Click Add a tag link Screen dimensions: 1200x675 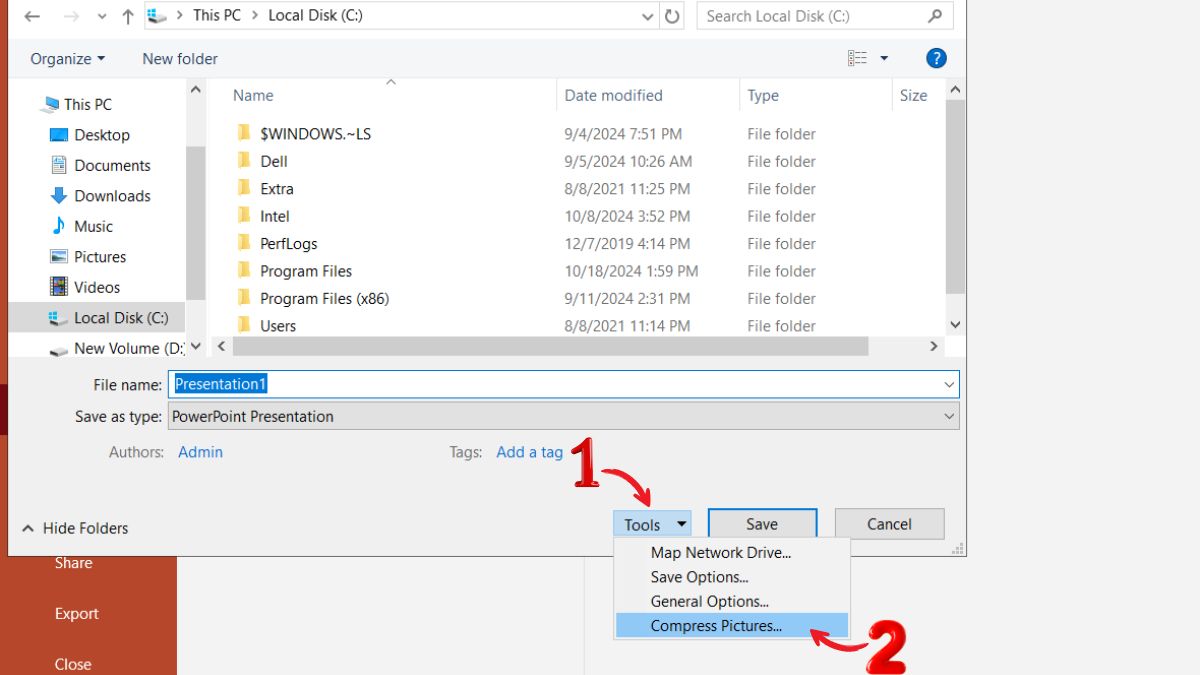point(530,452)
